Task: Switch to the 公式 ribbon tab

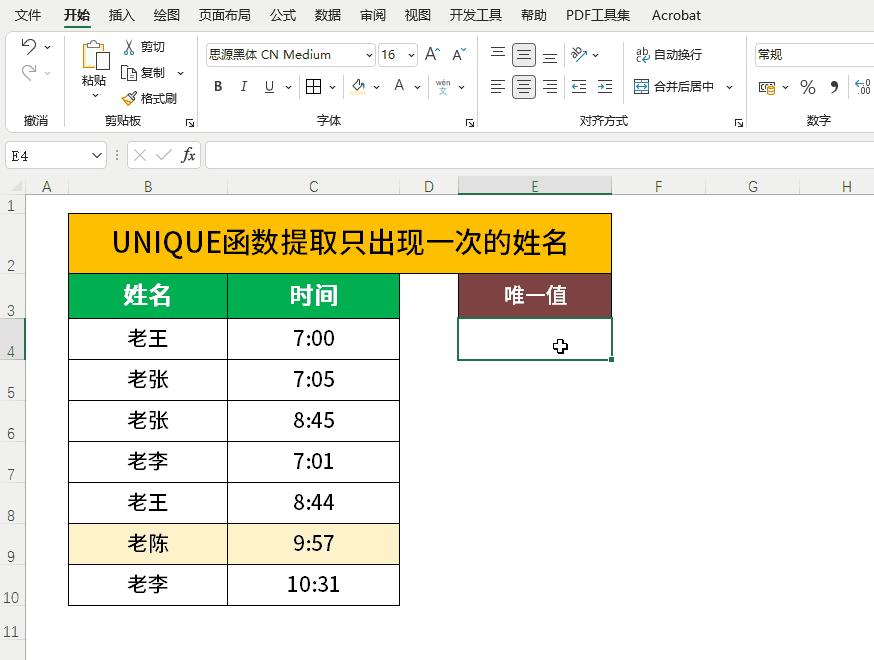Action: pyautogui.click(x=282, y=15)
